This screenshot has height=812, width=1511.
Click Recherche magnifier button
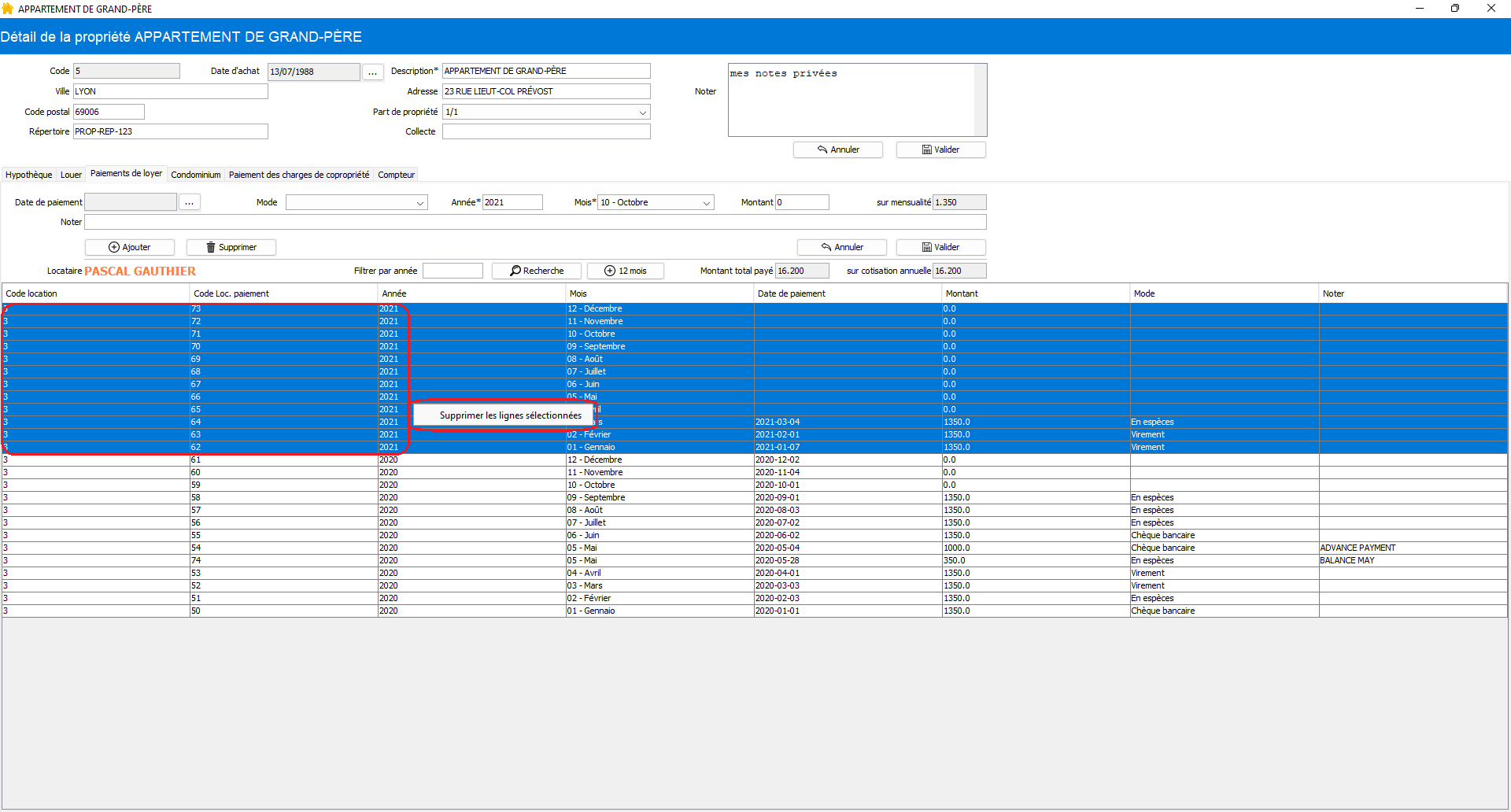537,271
